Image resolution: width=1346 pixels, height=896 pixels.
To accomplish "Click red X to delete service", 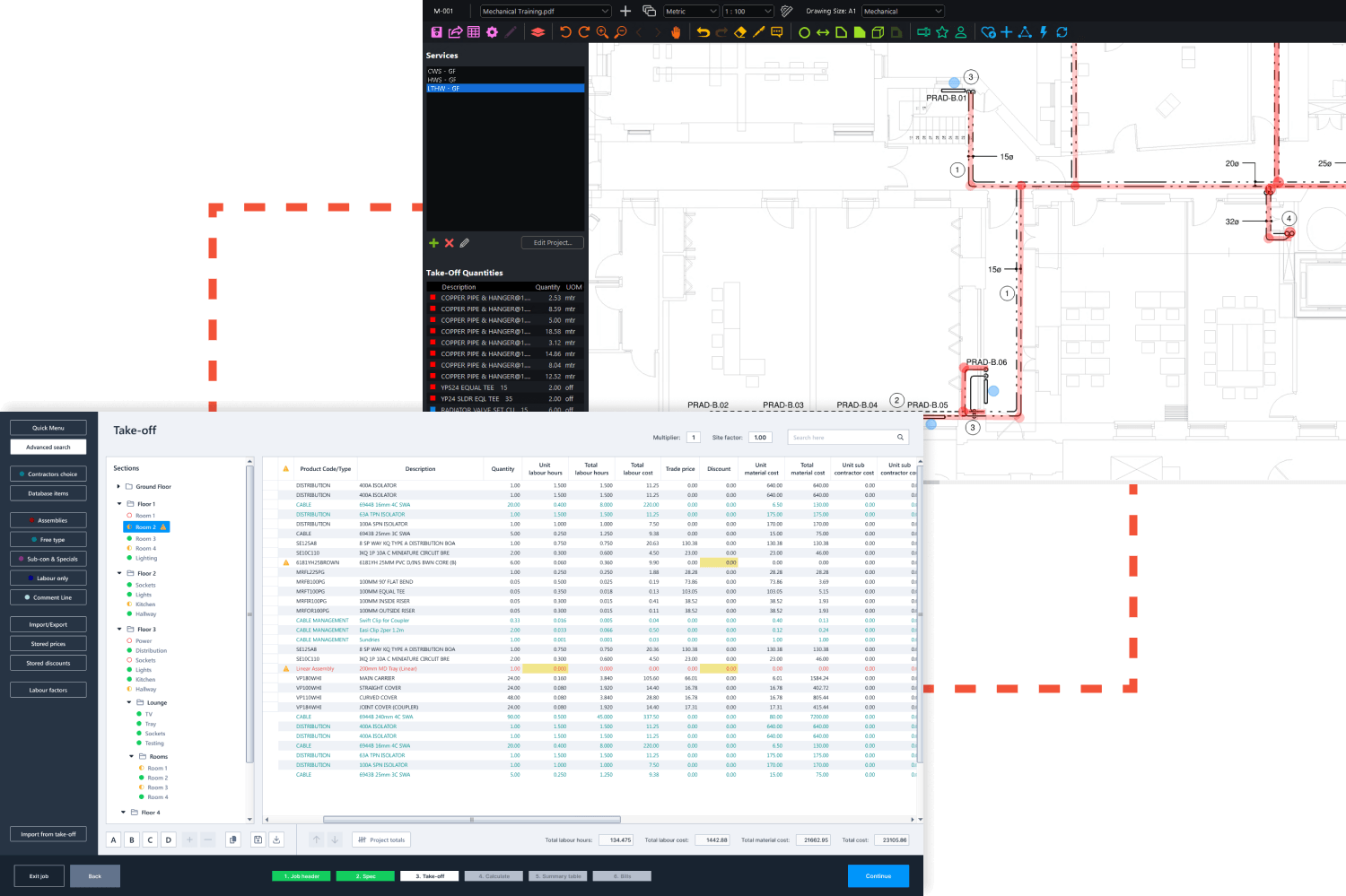I will click(450, 243).
